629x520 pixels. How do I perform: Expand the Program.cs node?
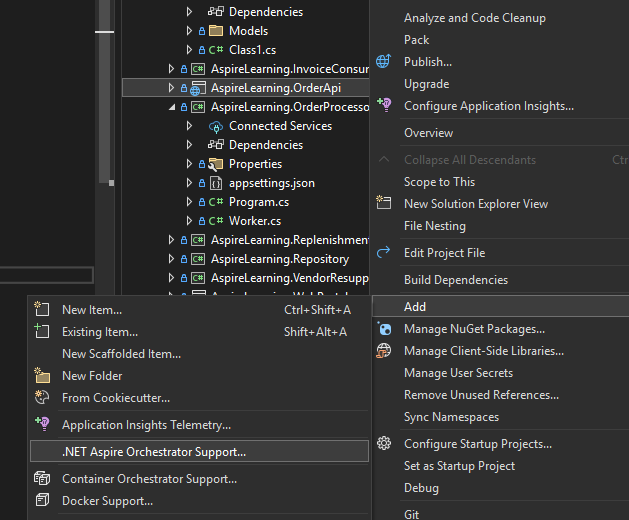tap(189, 202)
